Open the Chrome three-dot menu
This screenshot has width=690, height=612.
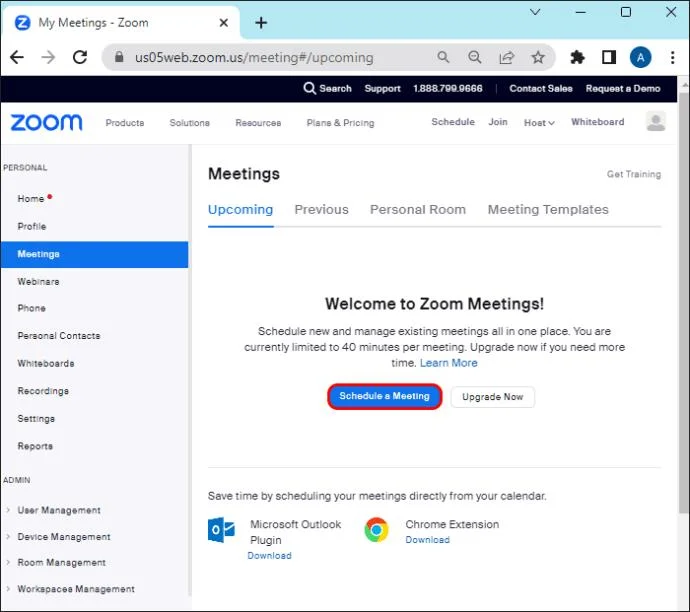[672, 57]
